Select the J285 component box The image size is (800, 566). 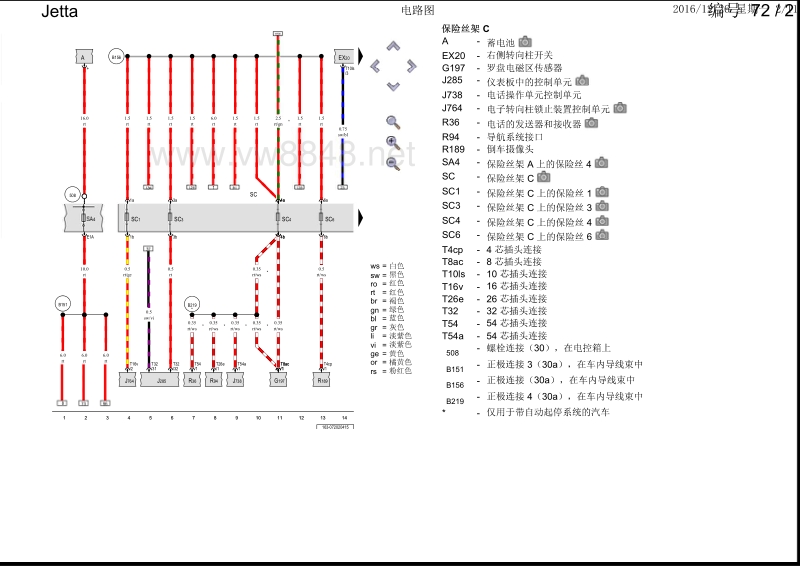point(160,380)
